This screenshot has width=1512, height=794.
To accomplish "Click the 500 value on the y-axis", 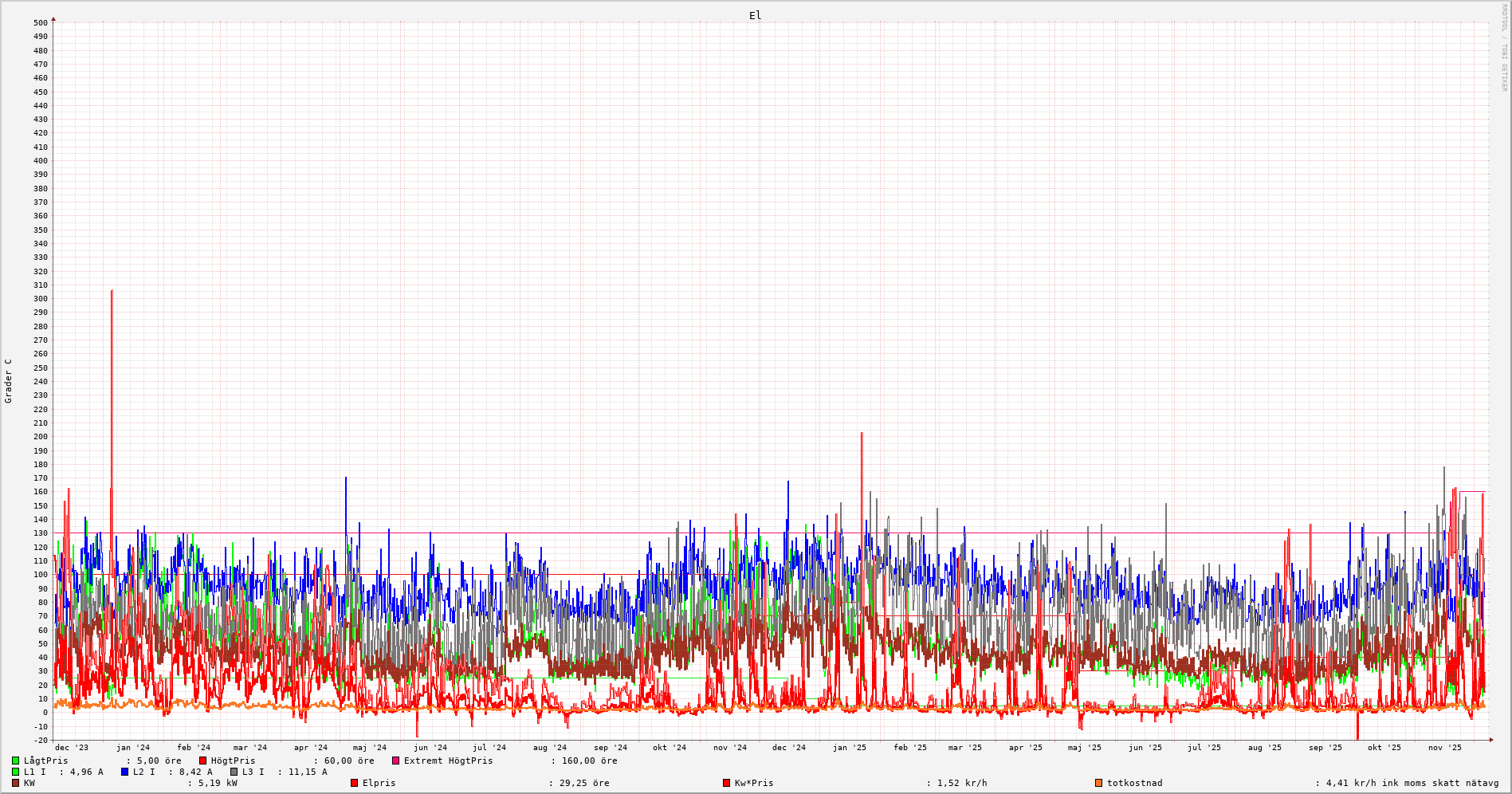I will pyautogui.click(x=40, y=23).
